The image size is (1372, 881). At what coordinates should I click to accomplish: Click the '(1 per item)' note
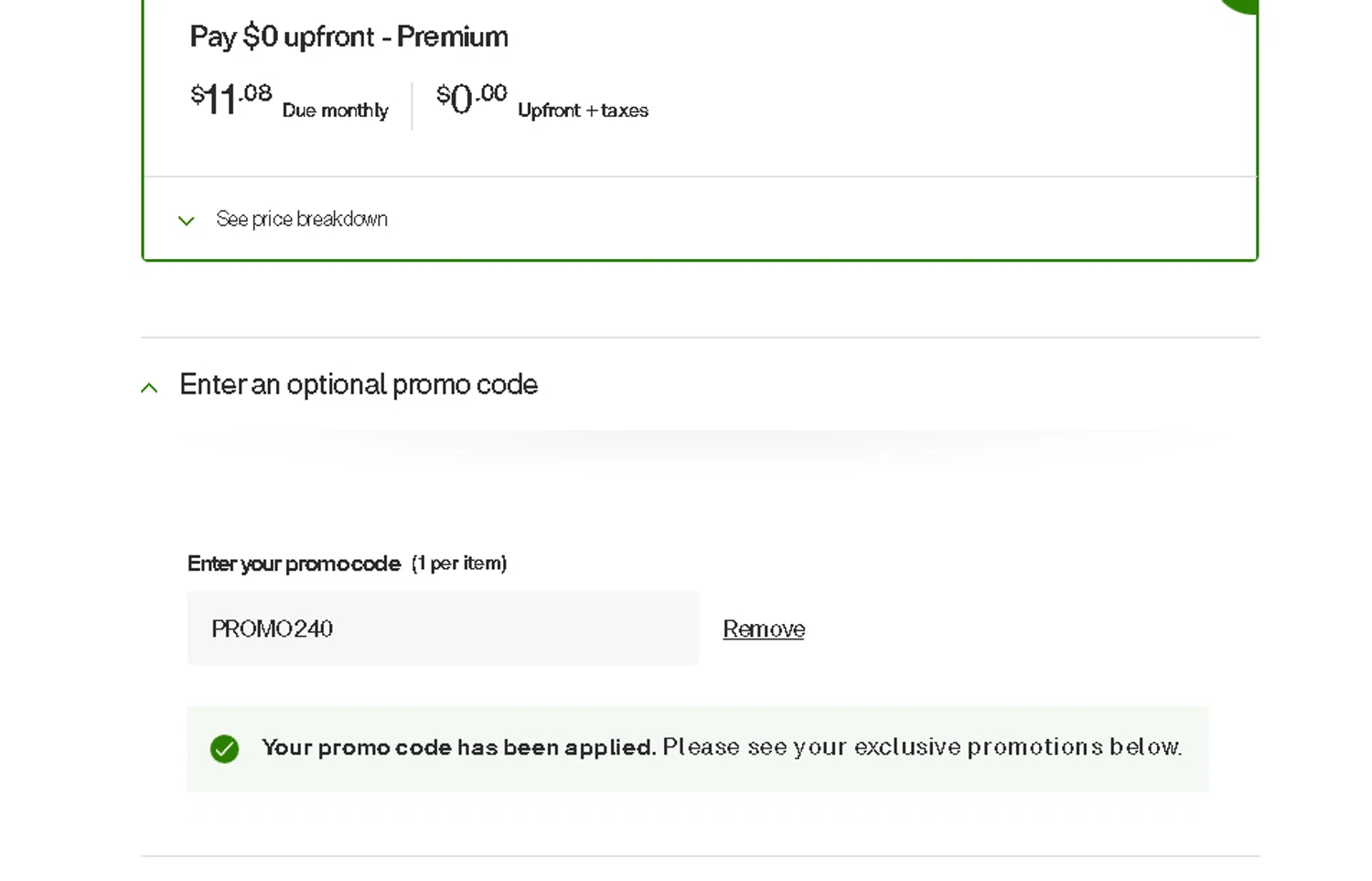coord(459,564)
